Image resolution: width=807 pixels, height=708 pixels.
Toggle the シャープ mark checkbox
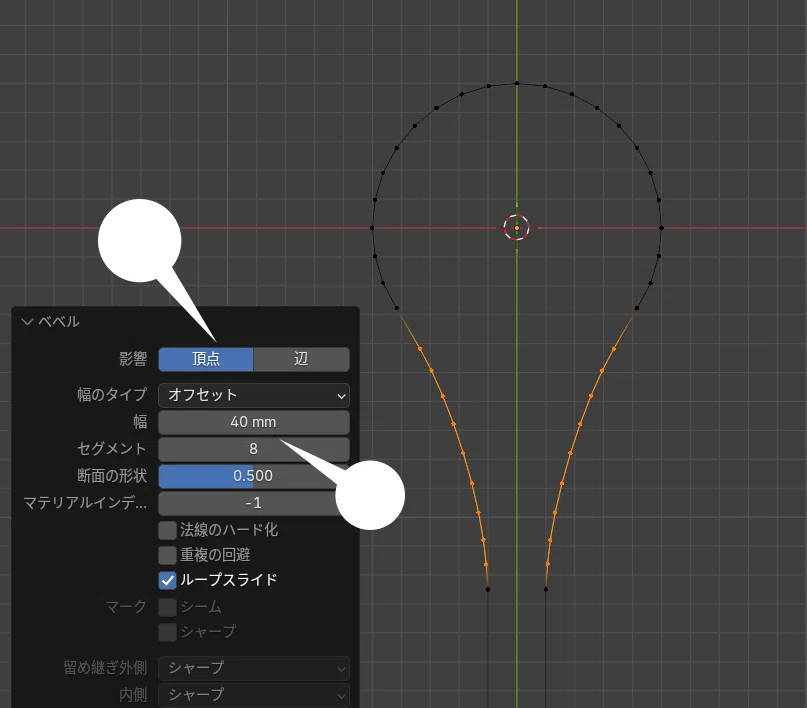pyautogui.click(x=167, y=632)
